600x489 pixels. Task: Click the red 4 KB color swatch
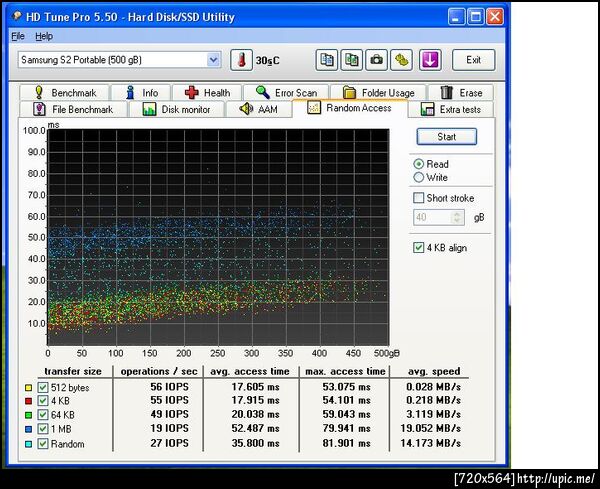[x=28, y=401]
